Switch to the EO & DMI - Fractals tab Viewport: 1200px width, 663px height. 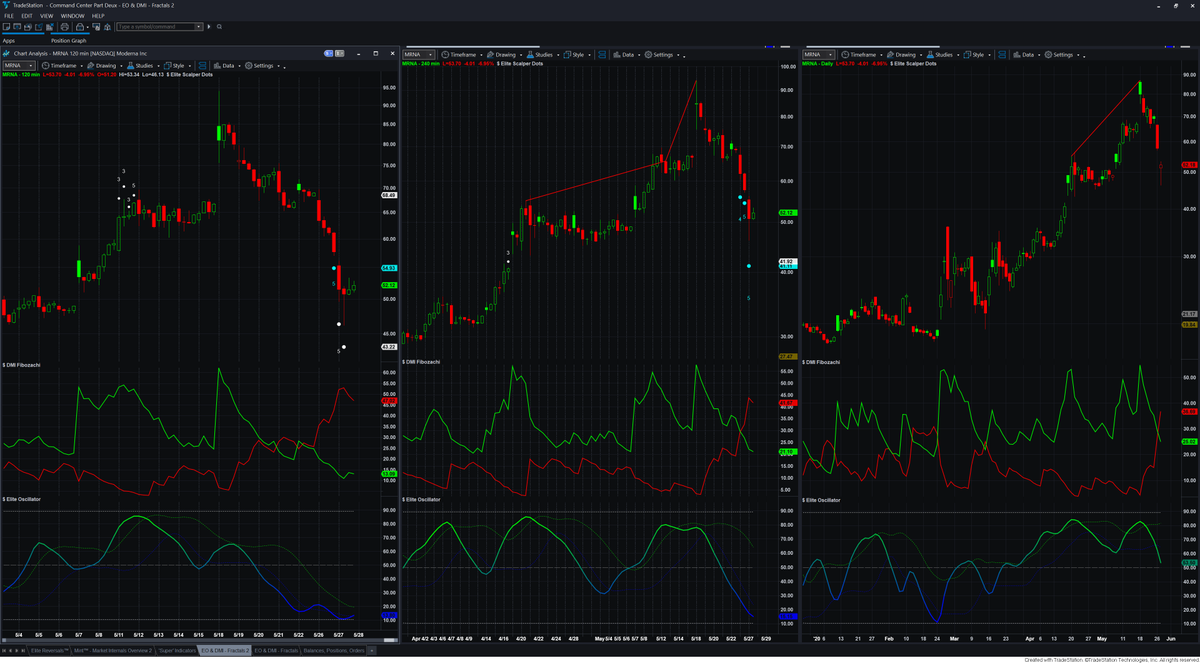276,651
